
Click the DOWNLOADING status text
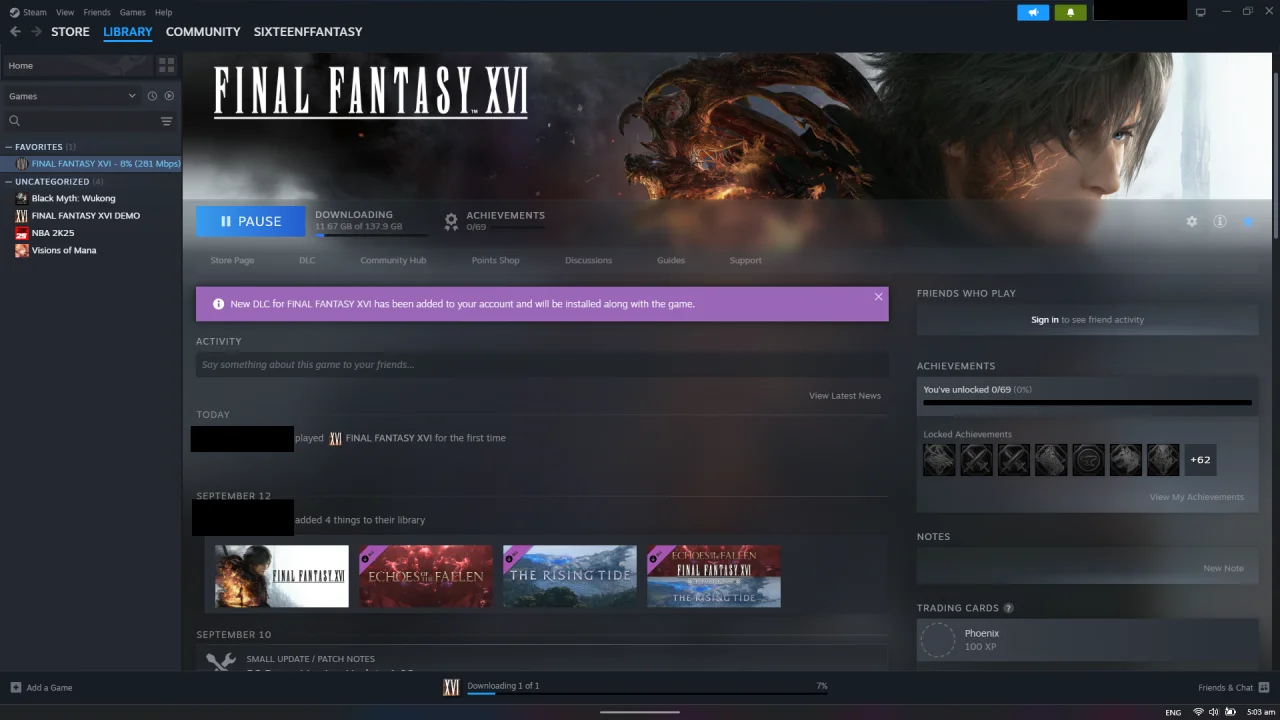point(354,215)
